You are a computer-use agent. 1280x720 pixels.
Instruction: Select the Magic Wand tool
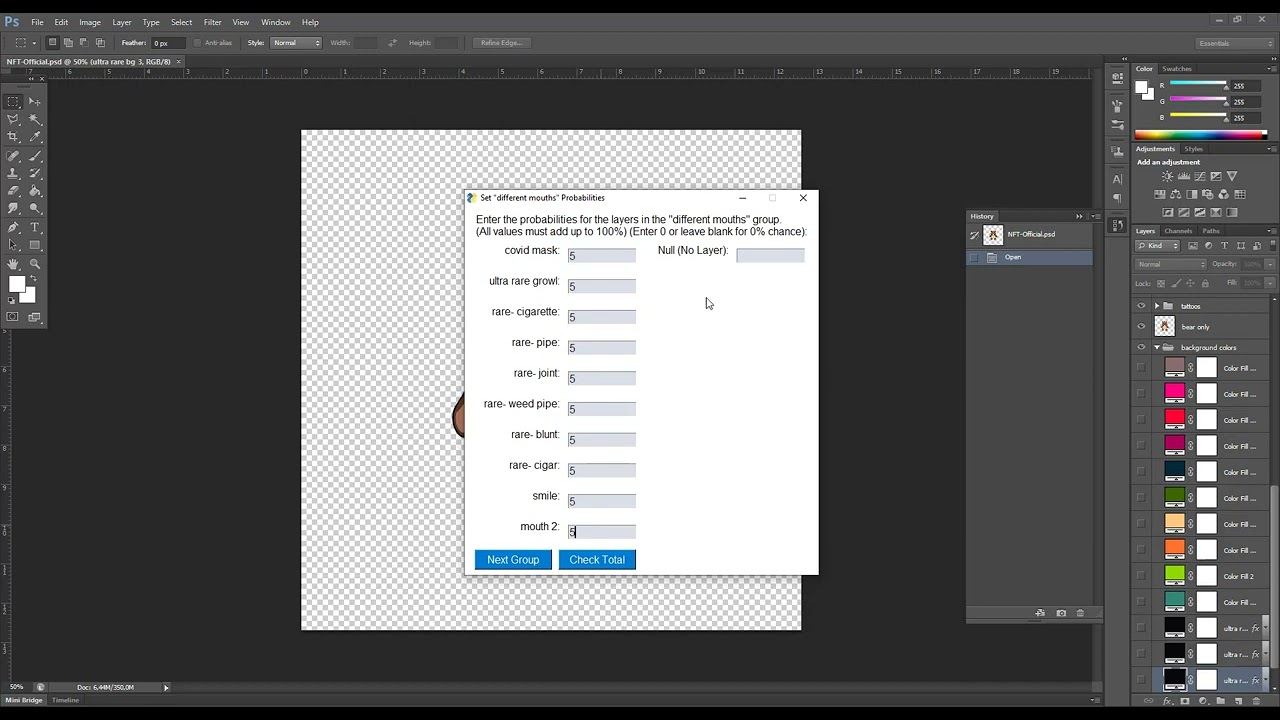[x=35, y=119]
